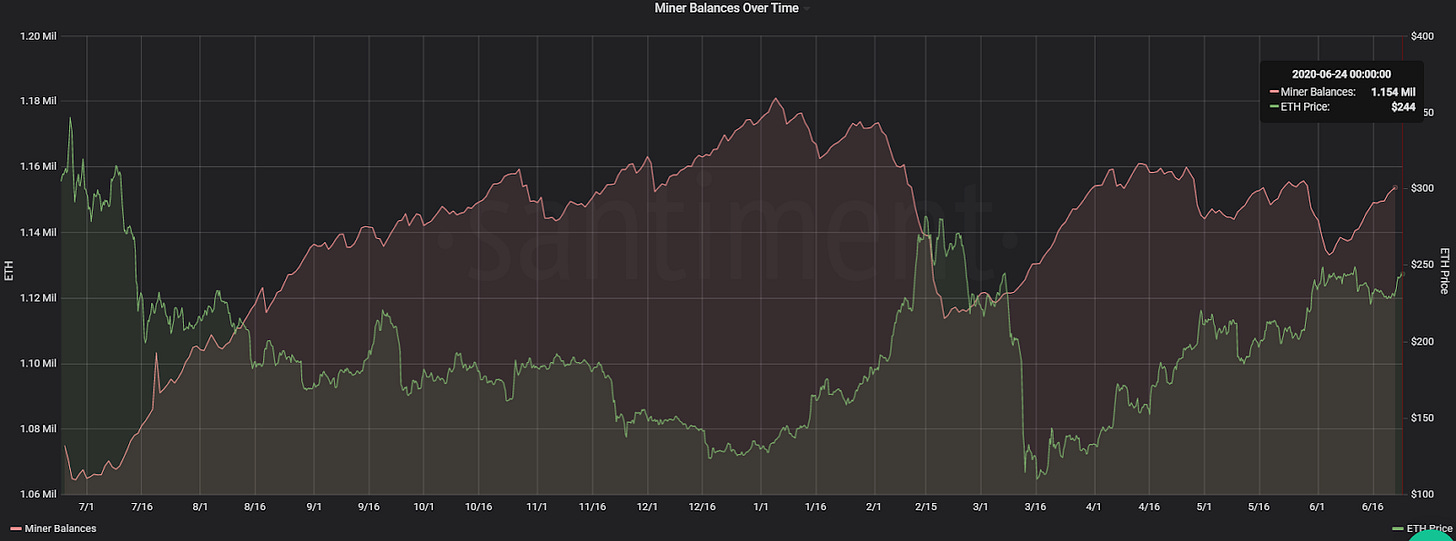Image resolution: width=1456 pixels, height=541 pixels.
Task: Click the green line icon in the tooltip
Action: tap(1273, 107)
